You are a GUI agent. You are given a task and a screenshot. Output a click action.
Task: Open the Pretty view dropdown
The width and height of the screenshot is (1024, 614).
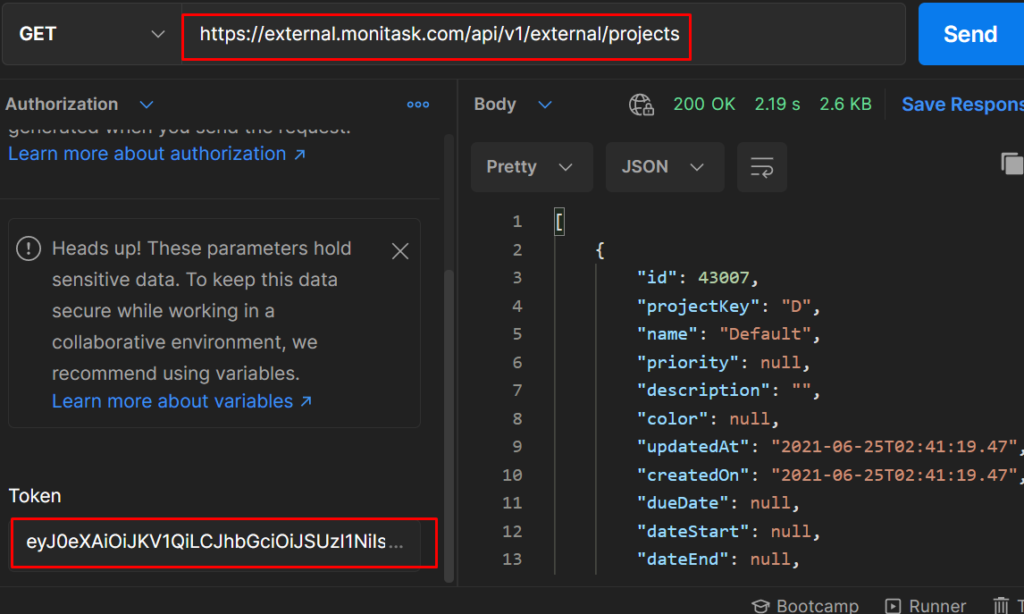pyautogui.click(x=532, y=167)
